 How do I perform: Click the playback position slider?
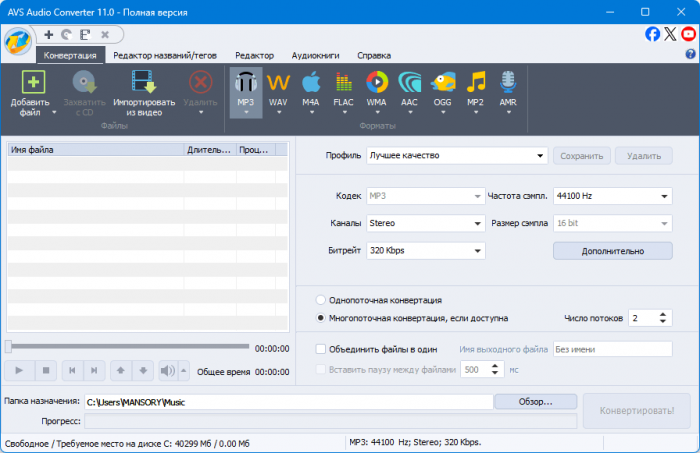click(126, 347)
